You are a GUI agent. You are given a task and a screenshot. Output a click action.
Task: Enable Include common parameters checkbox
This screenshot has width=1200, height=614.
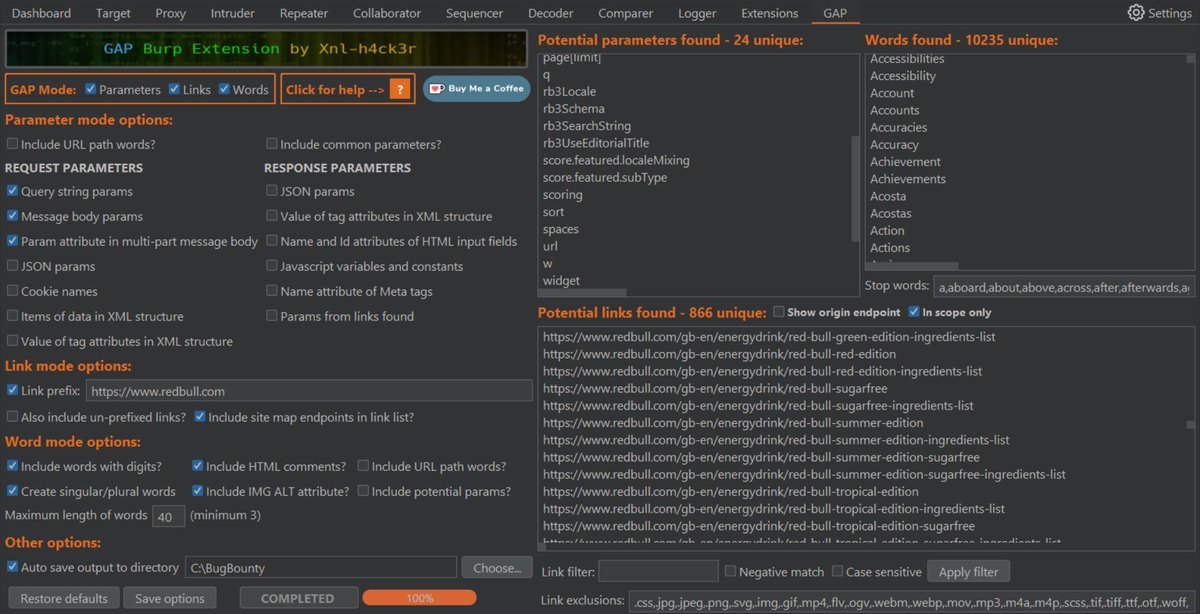click(272, 144)
